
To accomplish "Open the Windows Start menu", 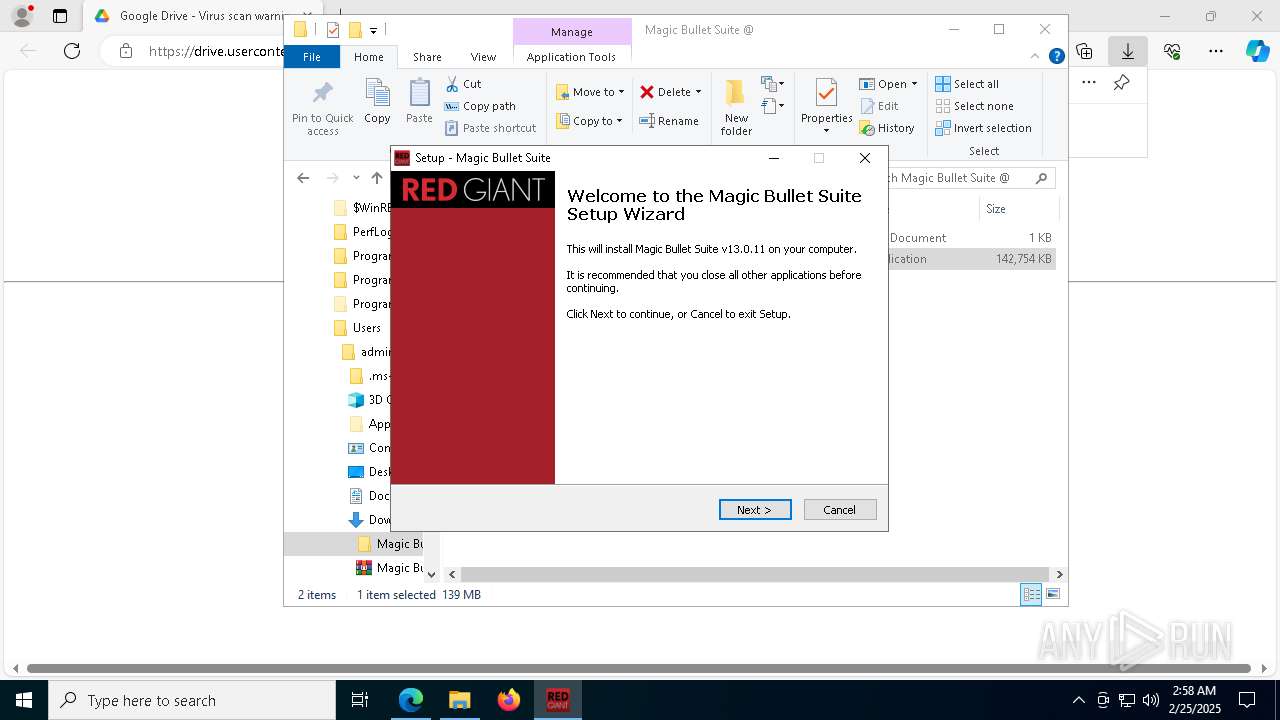I will coord(24,700).
